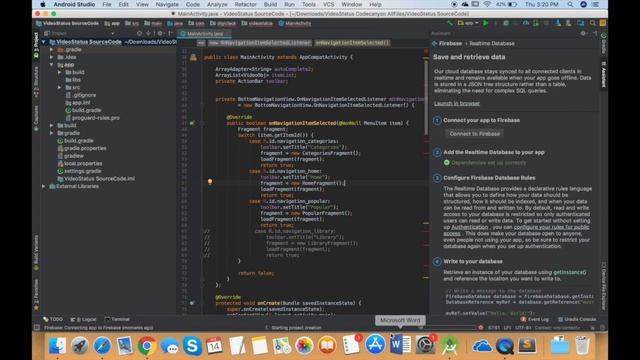Click the light bulb intention icon
Viewport: 640px width, 360px height.
[210, 182]
